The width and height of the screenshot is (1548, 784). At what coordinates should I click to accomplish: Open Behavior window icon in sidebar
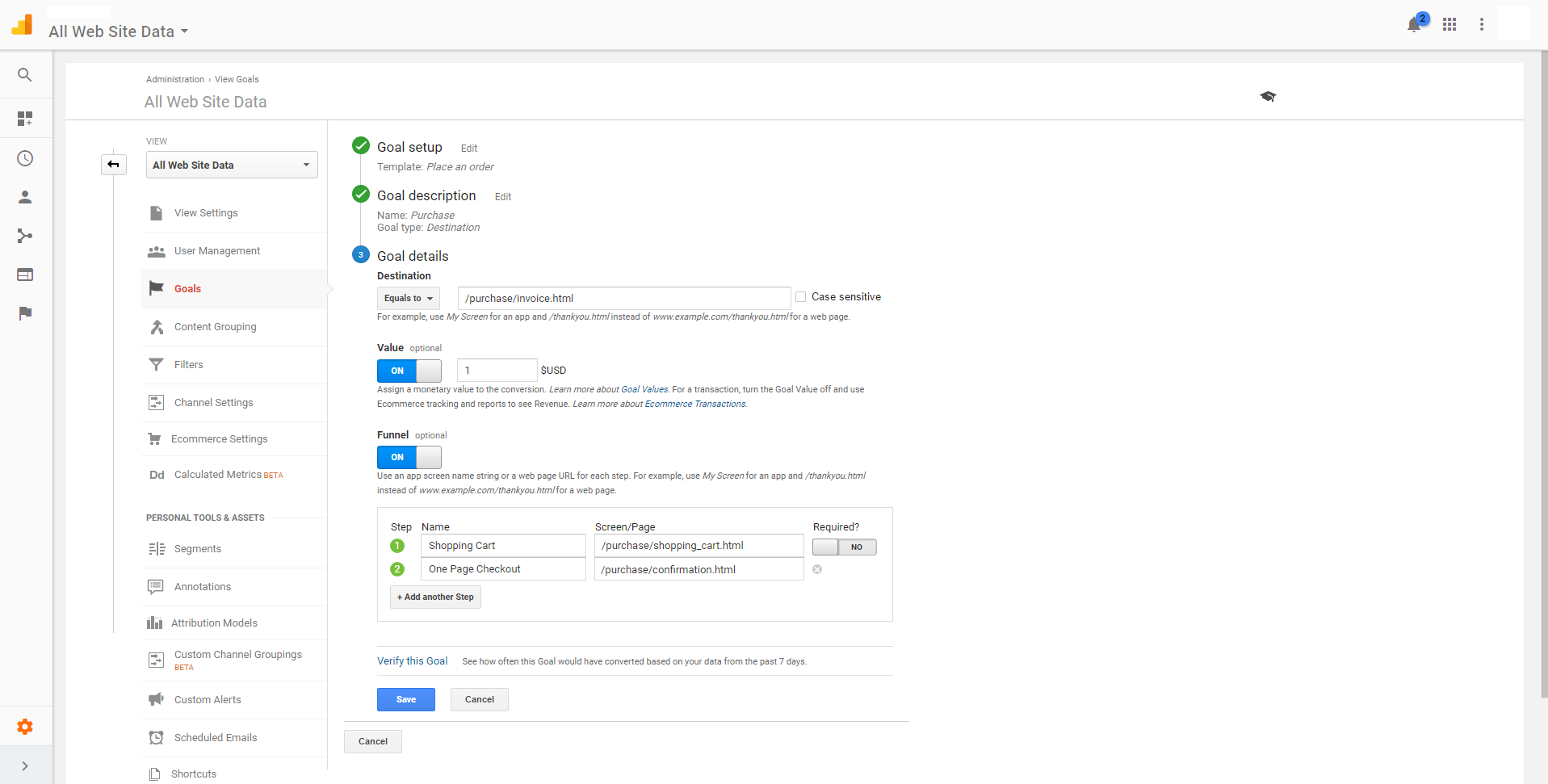[25, 275]
